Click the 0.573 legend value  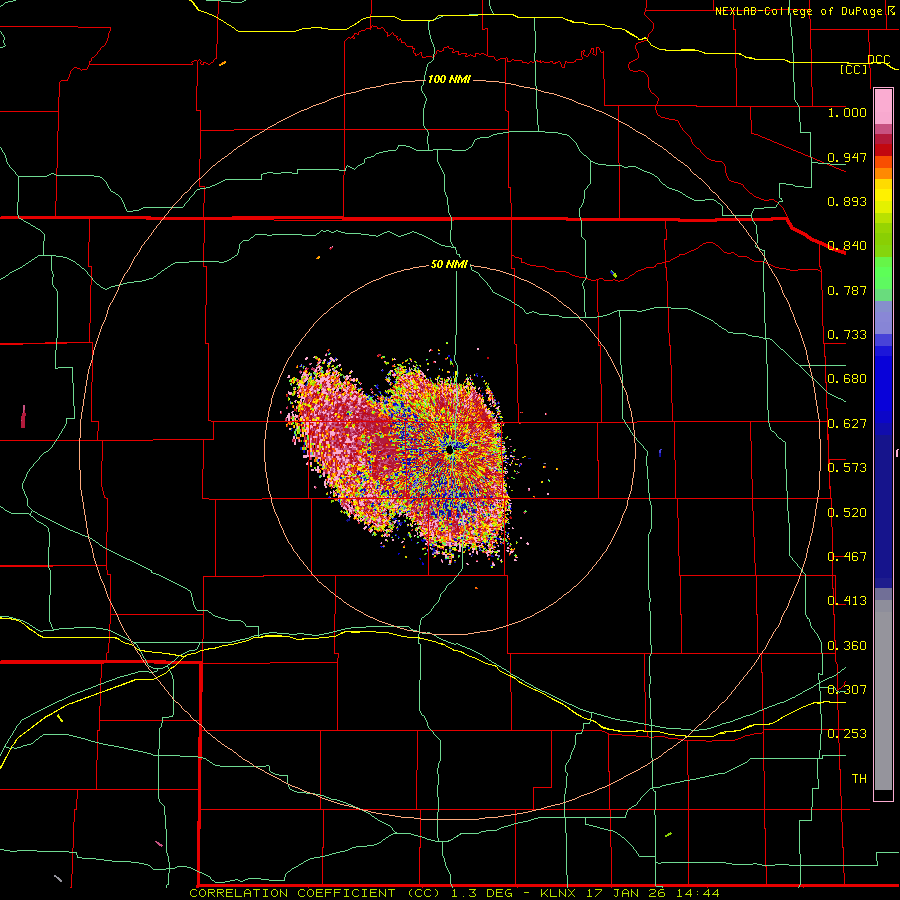coord(847,468)
